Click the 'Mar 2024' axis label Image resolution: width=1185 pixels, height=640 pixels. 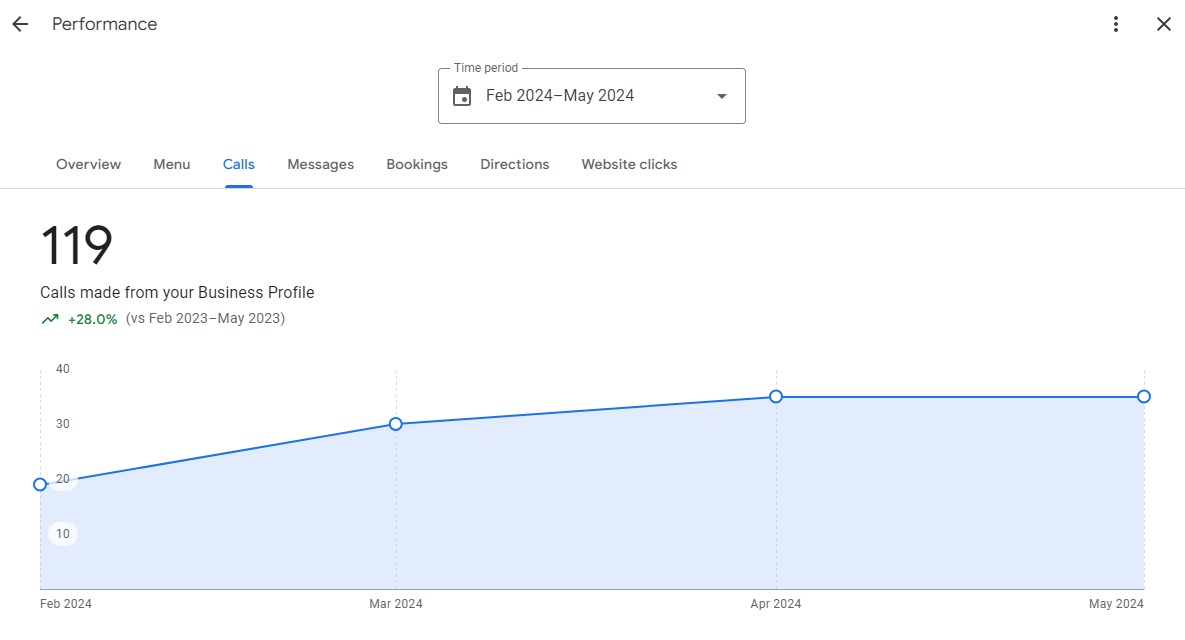[x=396, y=604]
